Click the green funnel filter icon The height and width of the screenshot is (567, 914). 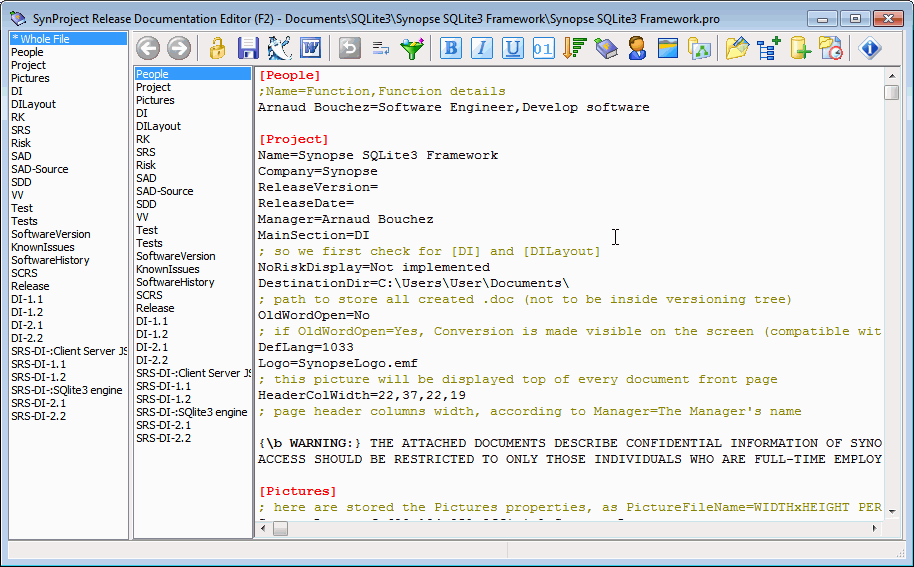click(412, 48)
